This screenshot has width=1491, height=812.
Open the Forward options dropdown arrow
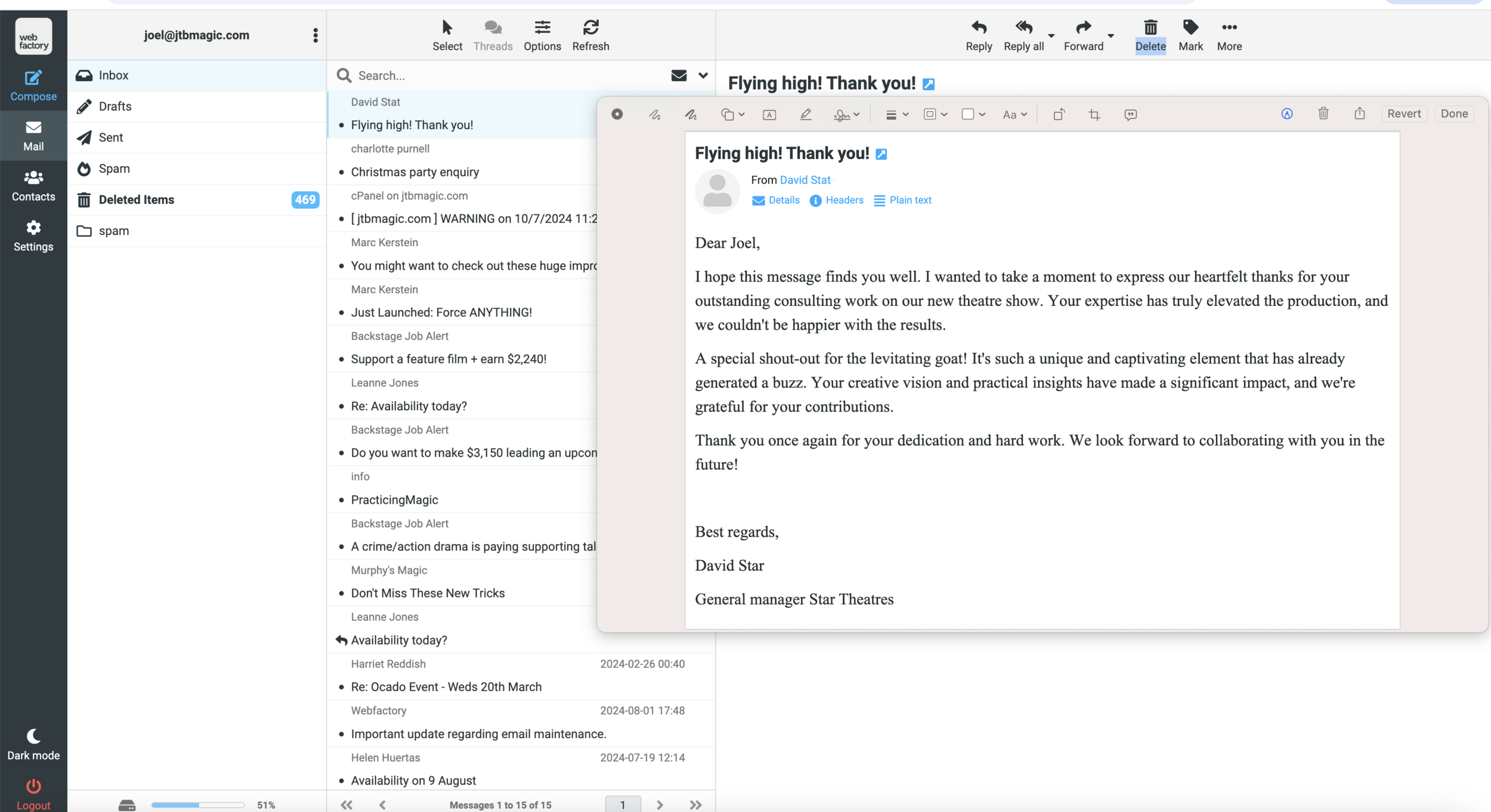pyautogui.click(x=1110, y=36)
